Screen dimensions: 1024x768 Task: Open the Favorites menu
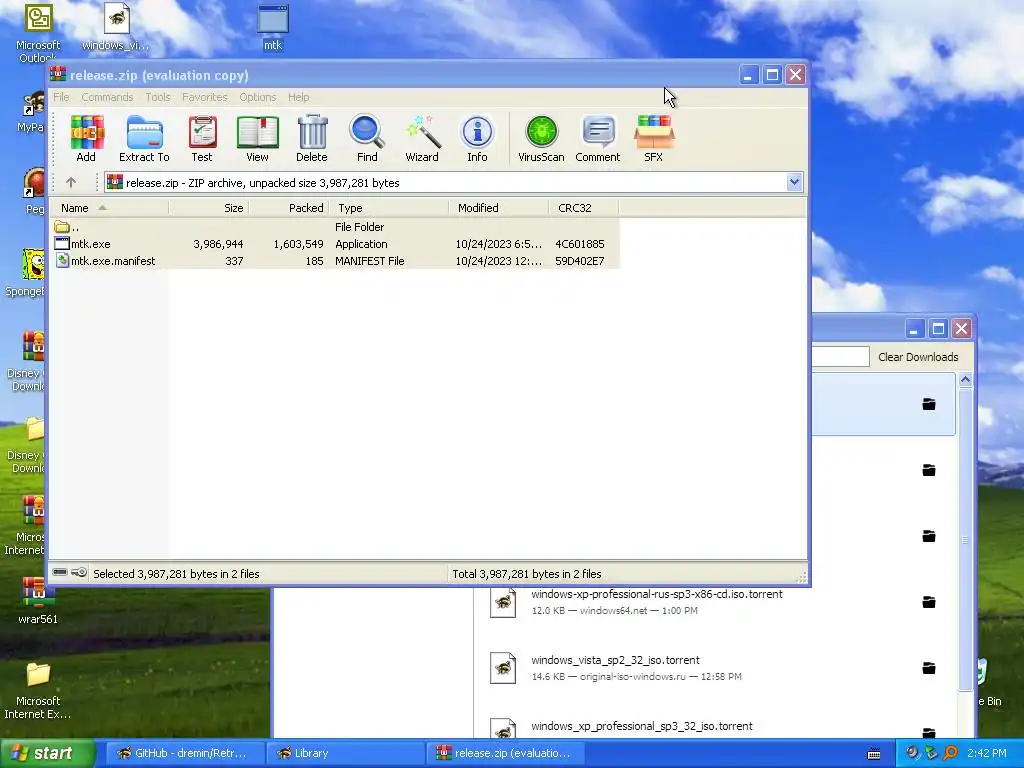(204, 97)
